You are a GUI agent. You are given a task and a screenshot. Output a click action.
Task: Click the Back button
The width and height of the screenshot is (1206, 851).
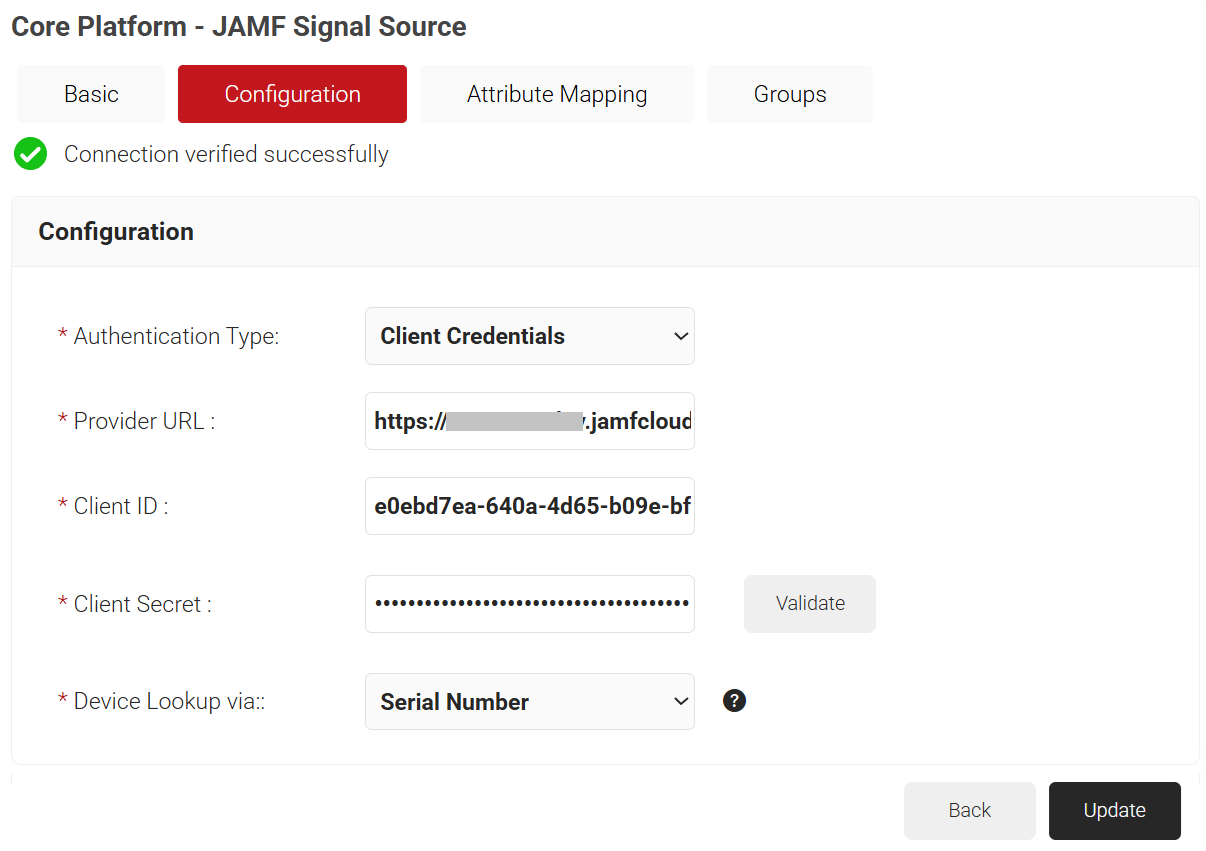970,811
